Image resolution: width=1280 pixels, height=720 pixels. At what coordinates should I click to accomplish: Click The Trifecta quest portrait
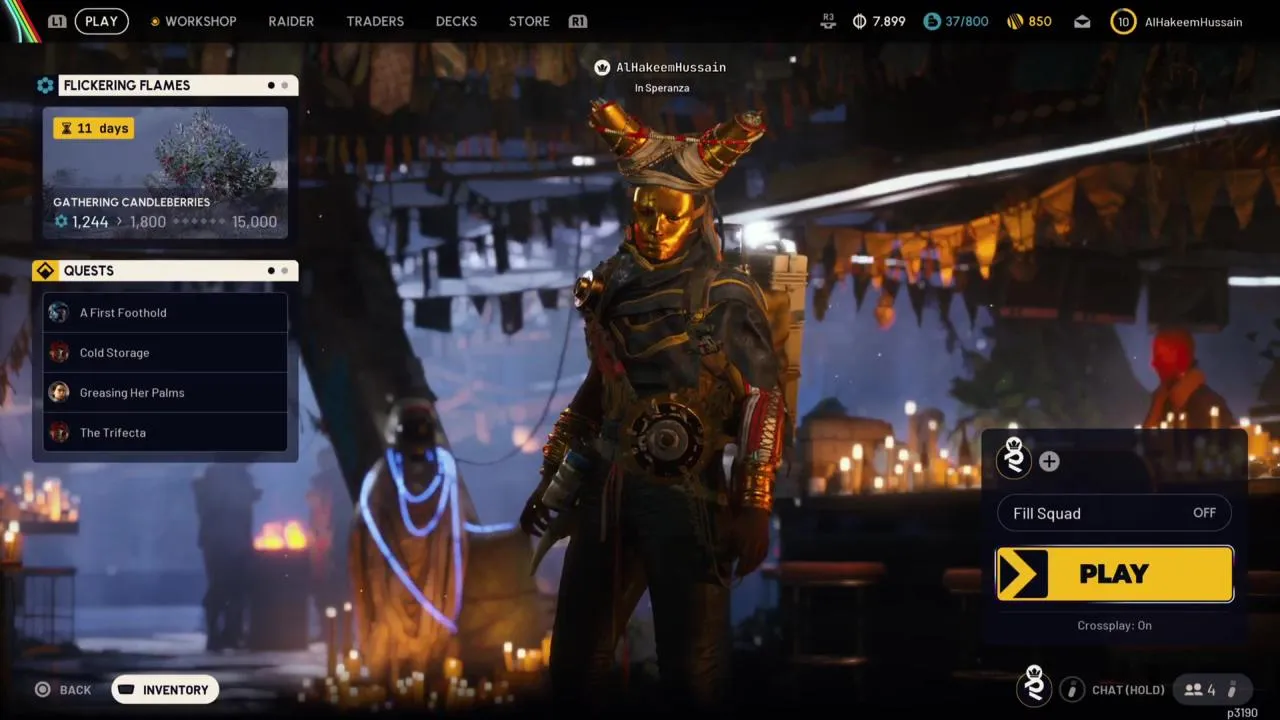[x=59, y=433]
